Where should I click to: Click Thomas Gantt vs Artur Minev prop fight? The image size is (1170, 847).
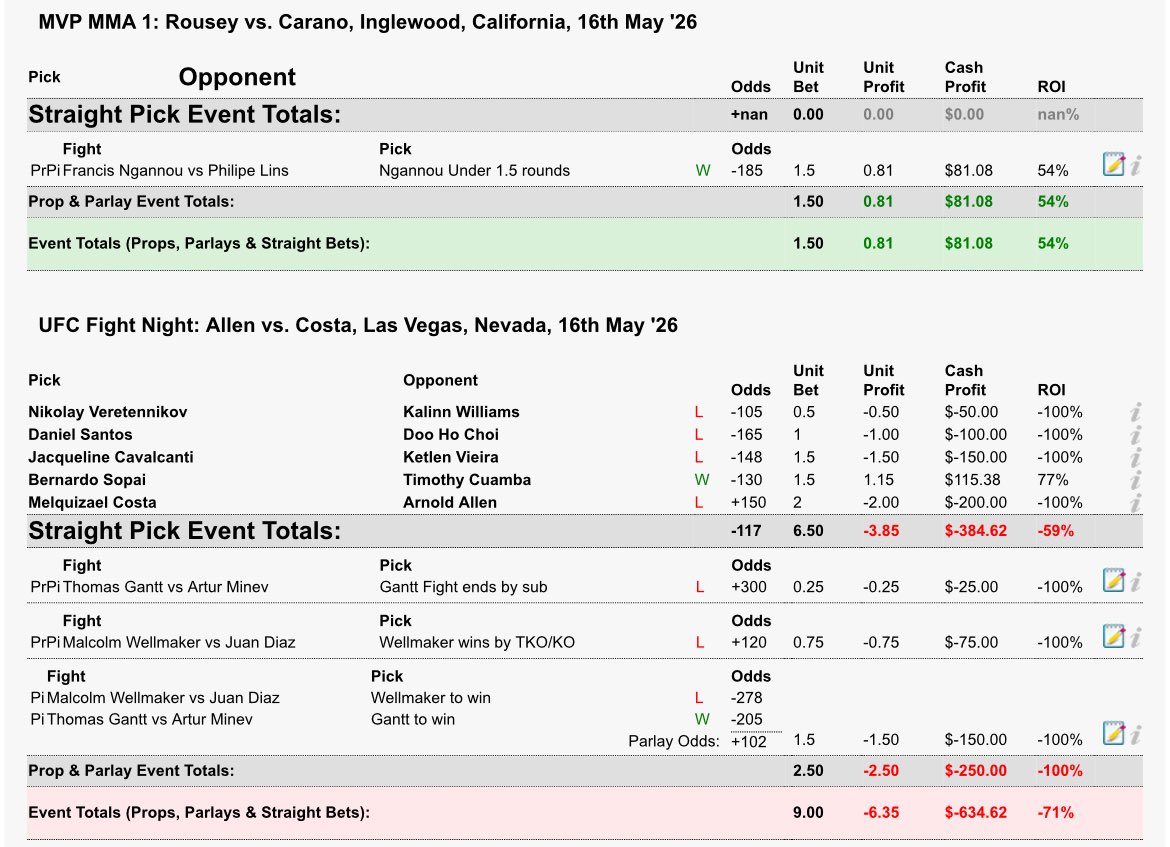point(166,587)
